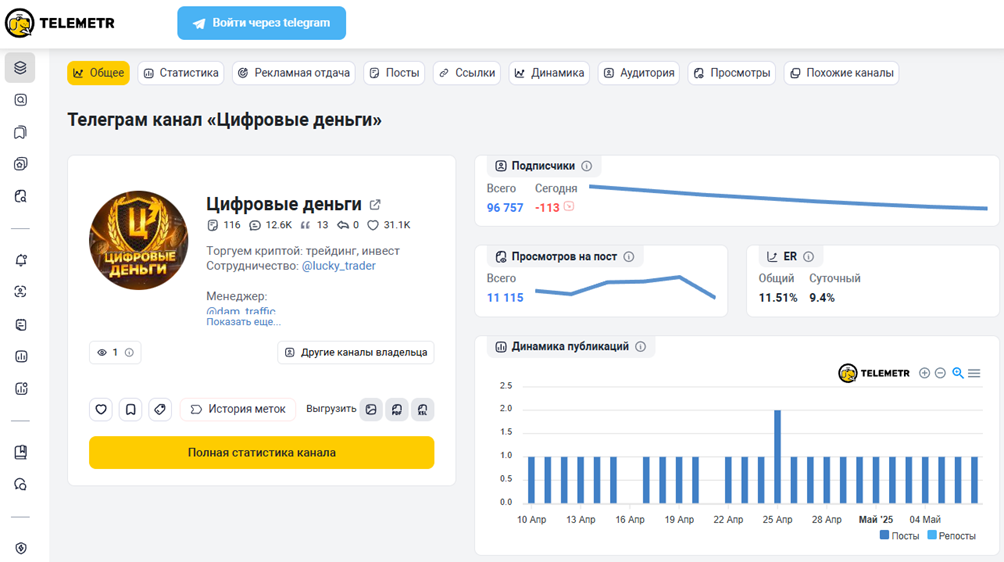Click views per post value 11 115
The height and width of the screenshot is (562, 1004).
pyautogui.click(x=505, y=298)
